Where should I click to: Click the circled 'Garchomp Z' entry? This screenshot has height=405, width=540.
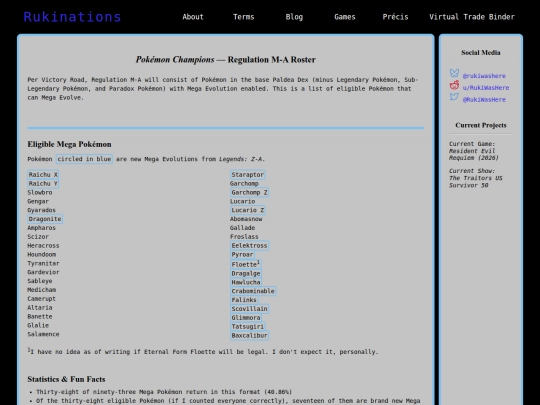pyautogui.click(x=249, y=193)
